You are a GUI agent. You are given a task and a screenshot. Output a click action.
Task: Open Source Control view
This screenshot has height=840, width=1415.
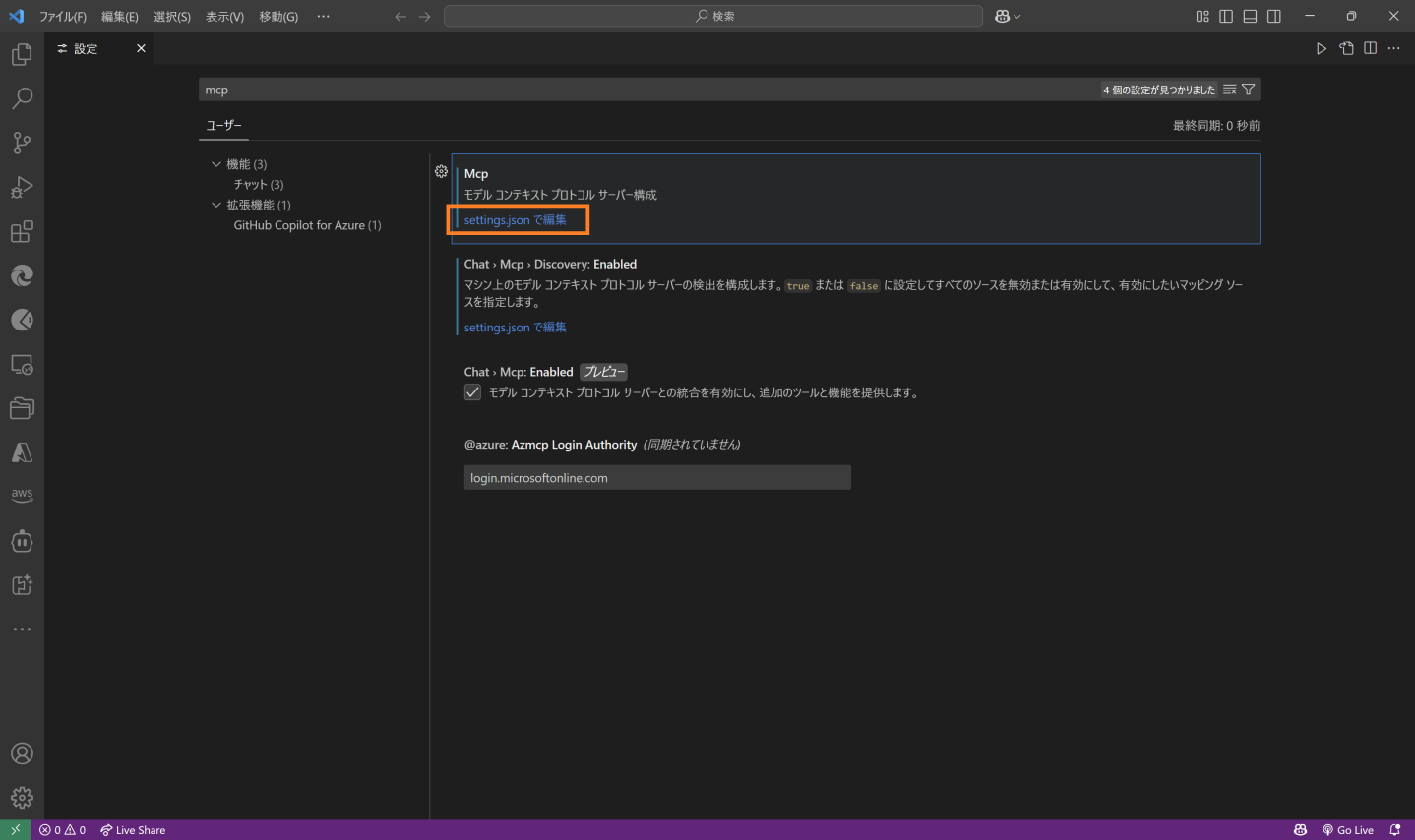tap(22, 143)
